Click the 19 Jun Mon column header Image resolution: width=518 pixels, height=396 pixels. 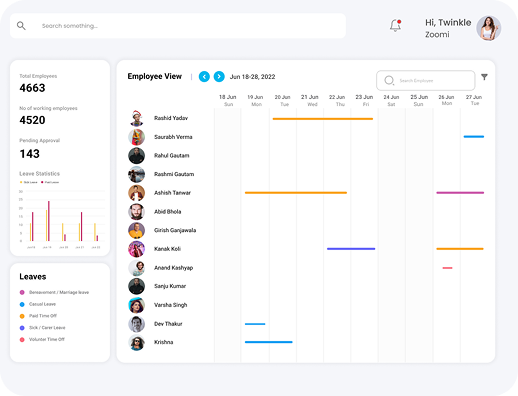coord(255,100)
